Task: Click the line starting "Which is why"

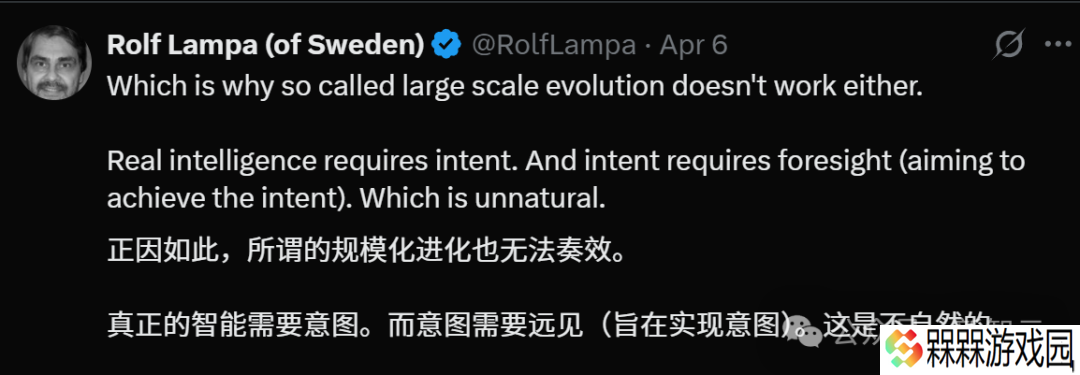Action: [x=515, y=86]
